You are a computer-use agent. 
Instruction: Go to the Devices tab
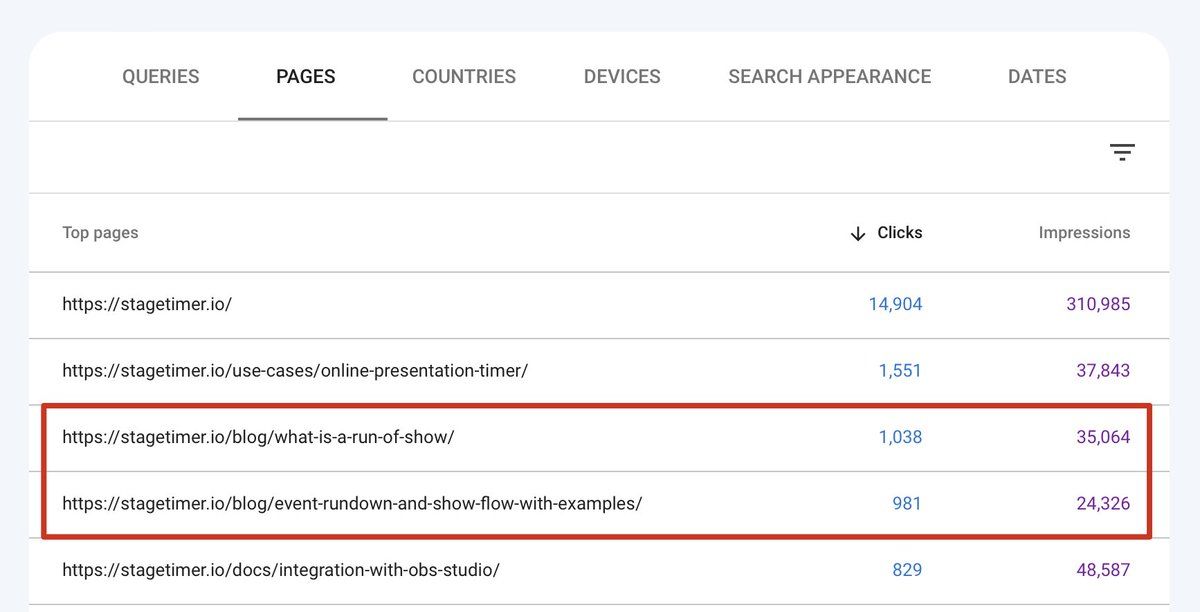point(622,77)
